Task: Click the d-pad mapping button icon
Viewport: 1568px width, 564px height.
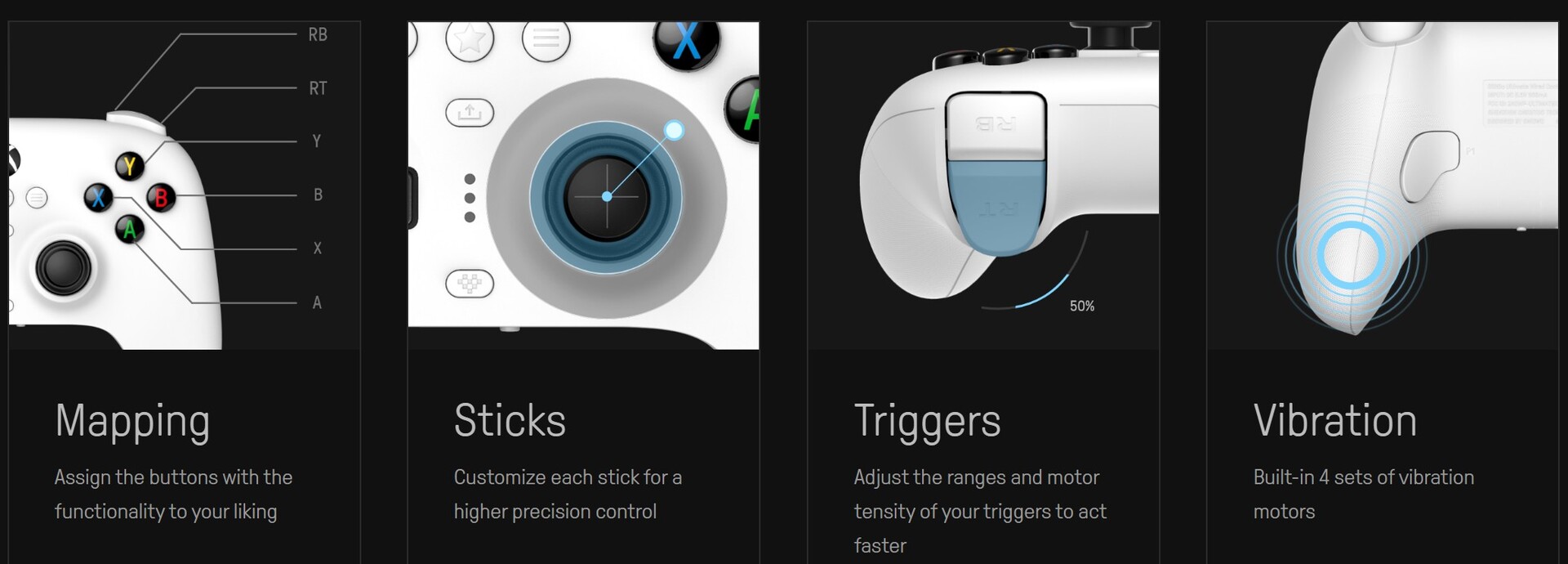Action: tap(470, 284)
